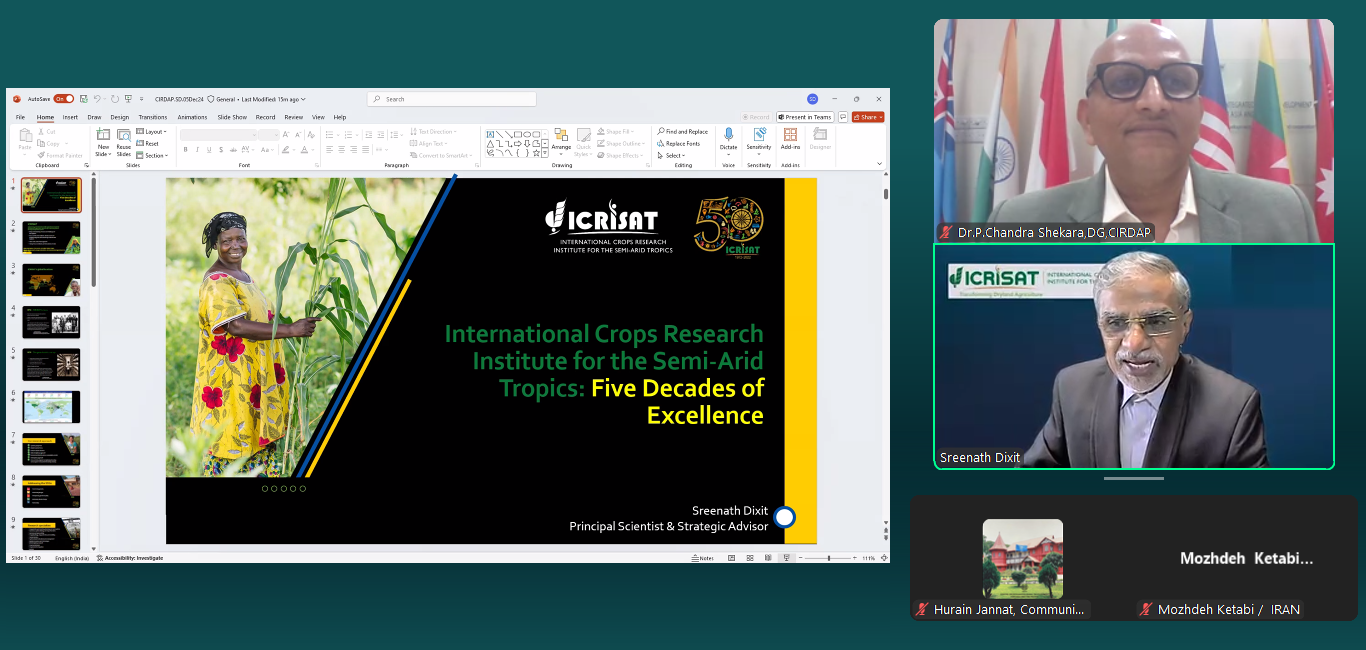Image resolution: width=1366 pixels, height=650 pixels.
Task: Toggle Bold formatting
Action: click(x=185, y=150)
